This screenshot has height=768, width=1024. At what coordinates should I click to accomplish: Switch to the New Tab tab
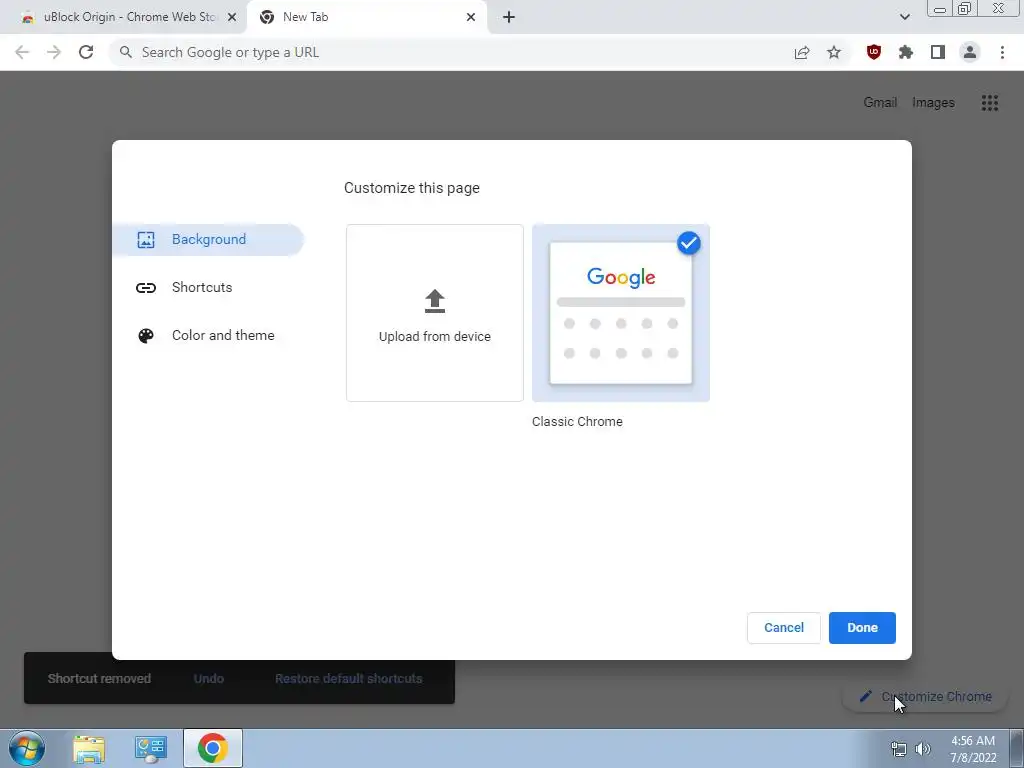pyautogui.click(x=367, y=17)
